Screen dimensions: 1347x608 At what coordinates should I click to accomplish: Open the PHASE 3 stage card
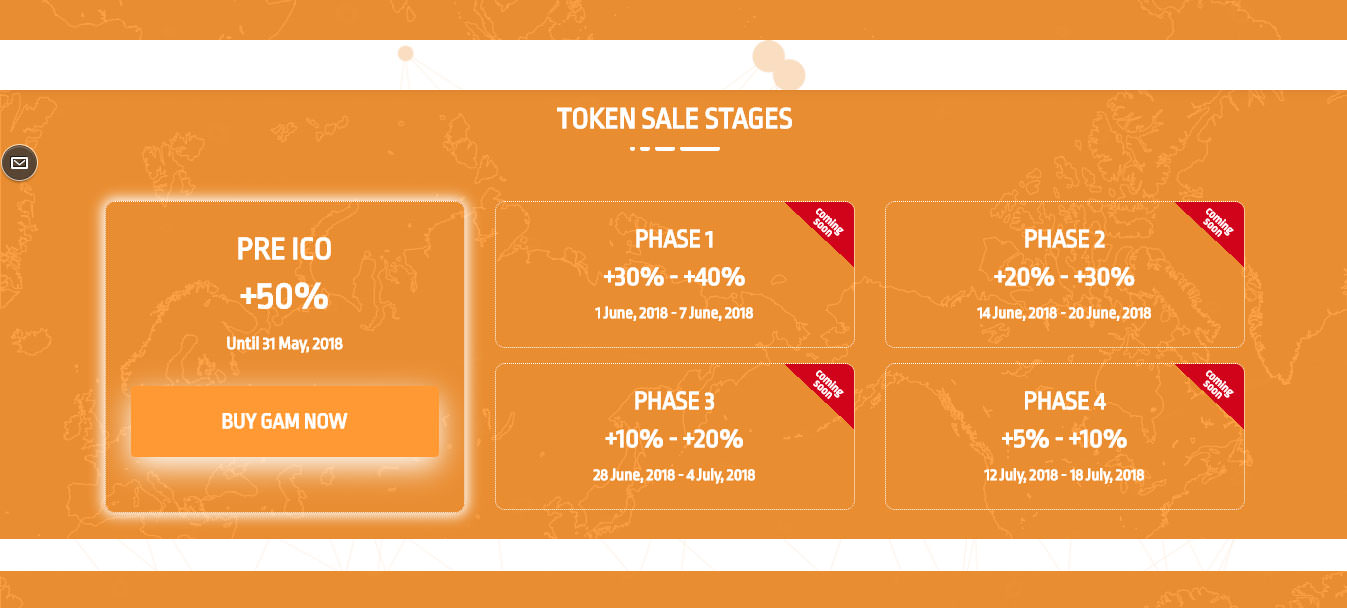tap(674, 437)
